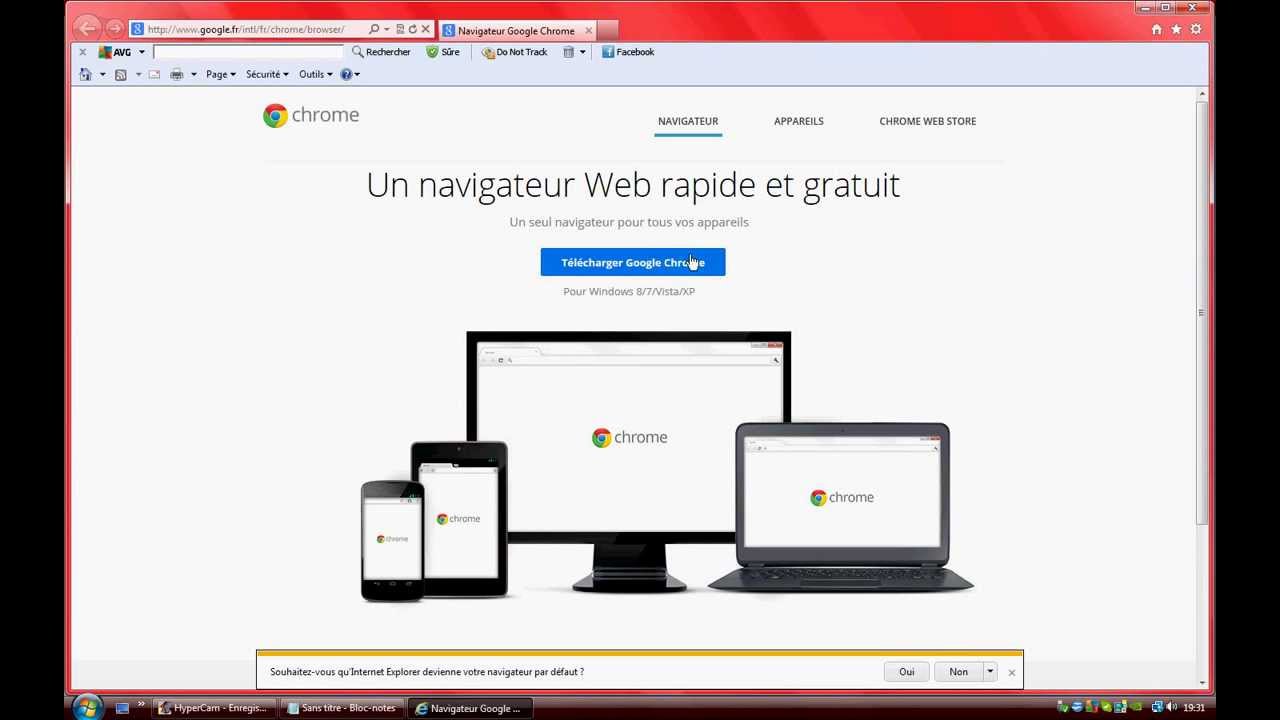Screen dimensions: 1280x720
Task: Click the Chrome logo in the page header
Action: (x=311, y=115)
